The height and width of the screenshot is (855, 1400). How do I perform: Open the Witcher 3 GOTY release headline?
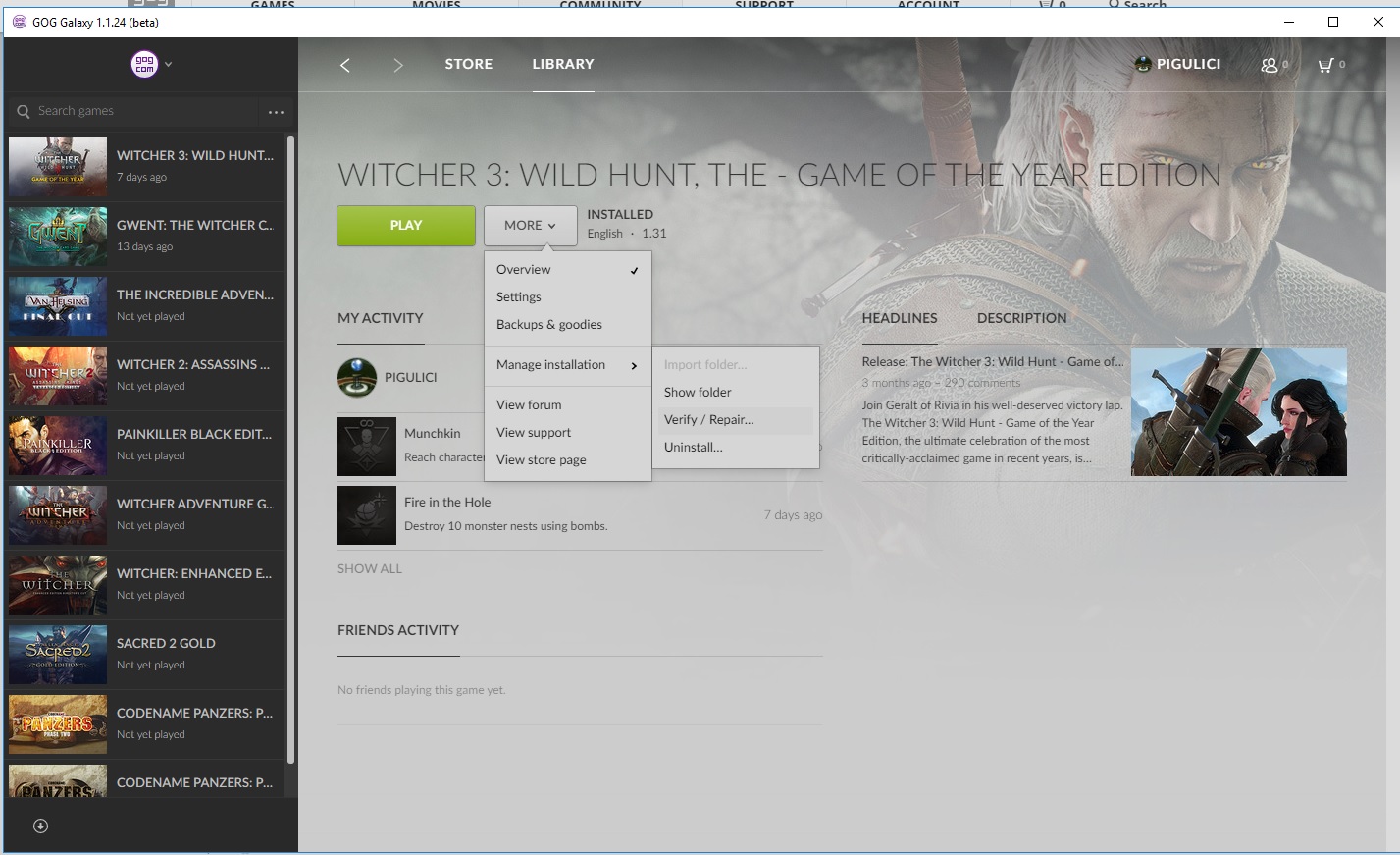(x=993, y=361)
